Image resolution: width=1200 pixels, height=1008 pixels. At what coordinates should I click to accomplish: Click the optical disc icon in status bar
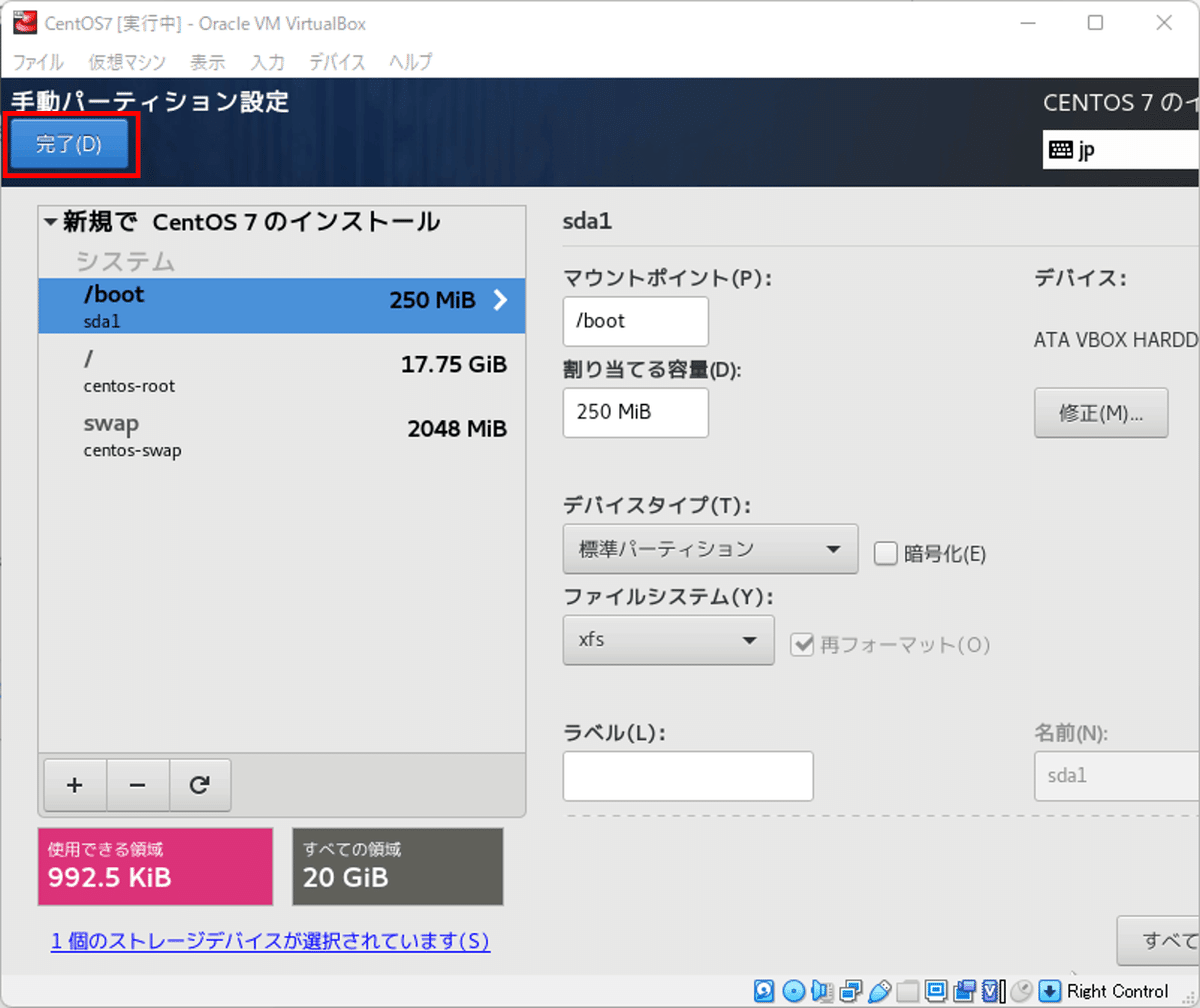click(793, 991)
